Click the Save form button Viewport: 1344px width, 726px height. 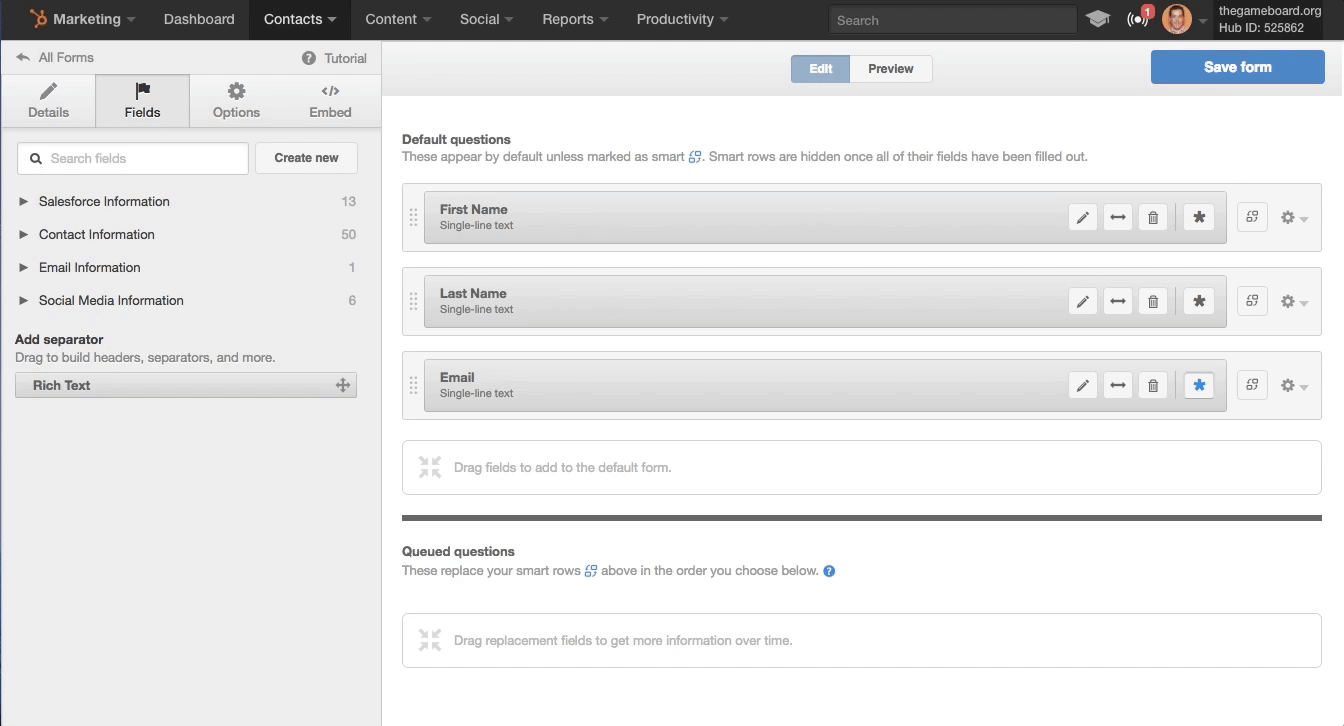click(x=1237, y=67)
